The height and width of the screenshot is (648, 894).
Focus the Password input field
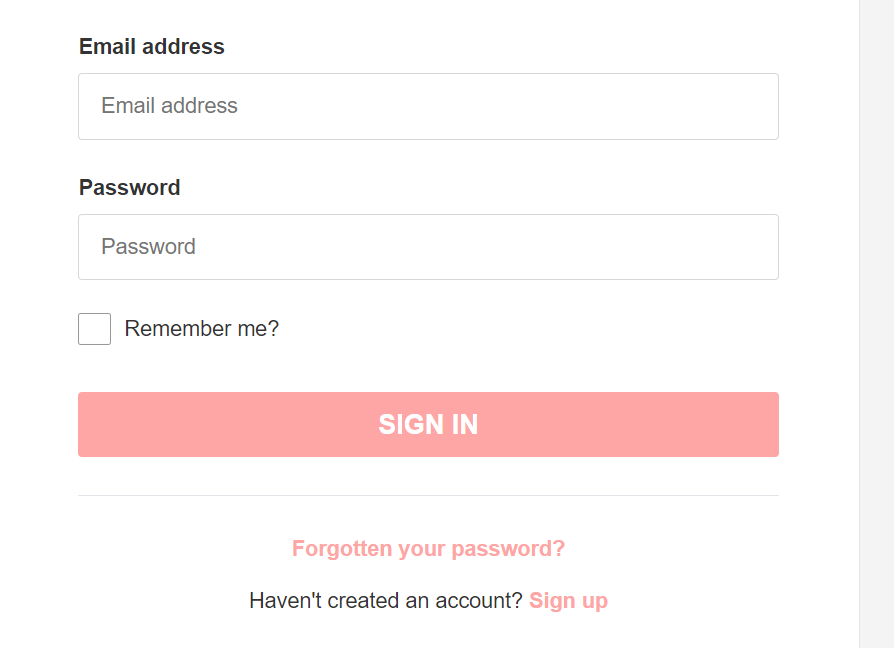(428, 247)
